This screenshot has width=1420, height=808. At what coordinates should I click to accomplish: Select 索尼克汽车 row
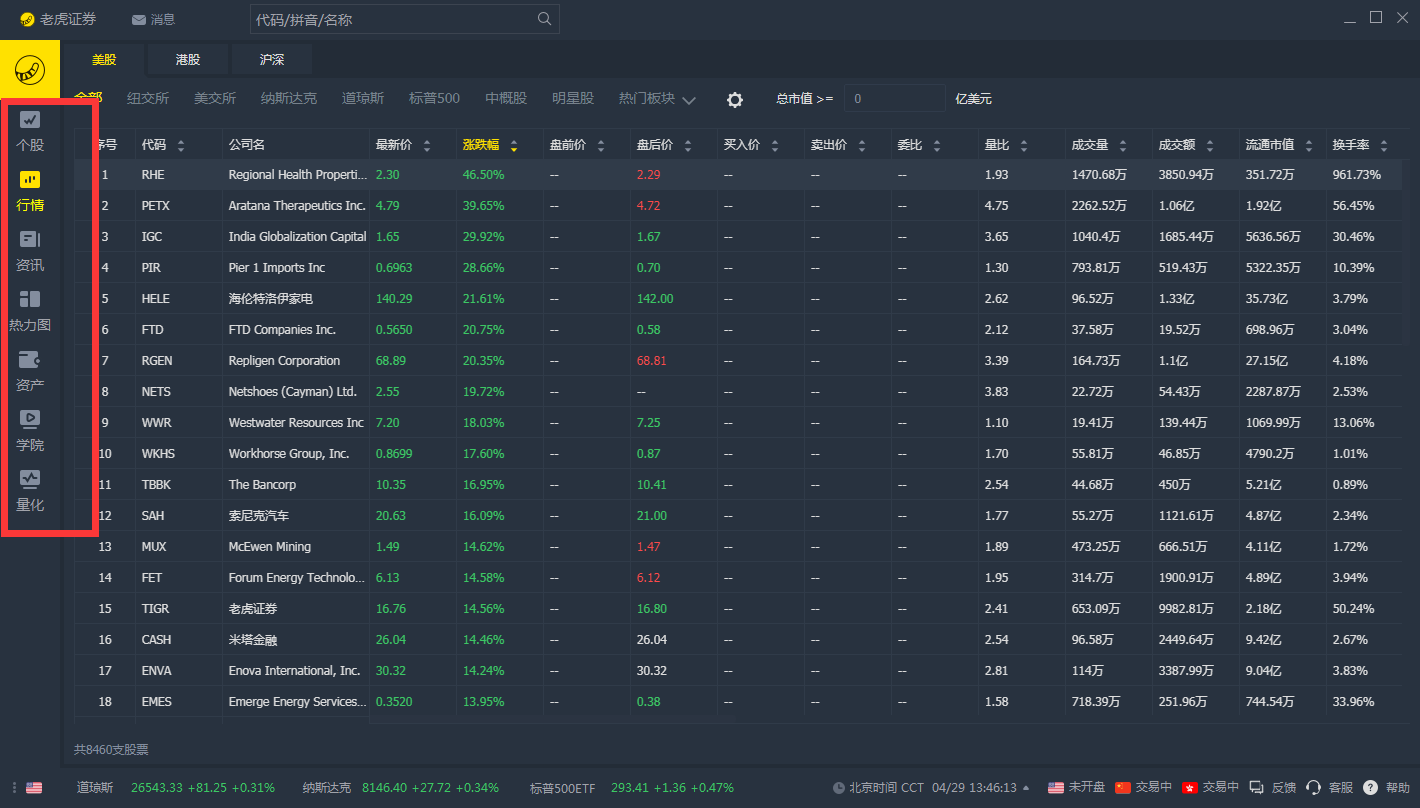pos(738,515)
